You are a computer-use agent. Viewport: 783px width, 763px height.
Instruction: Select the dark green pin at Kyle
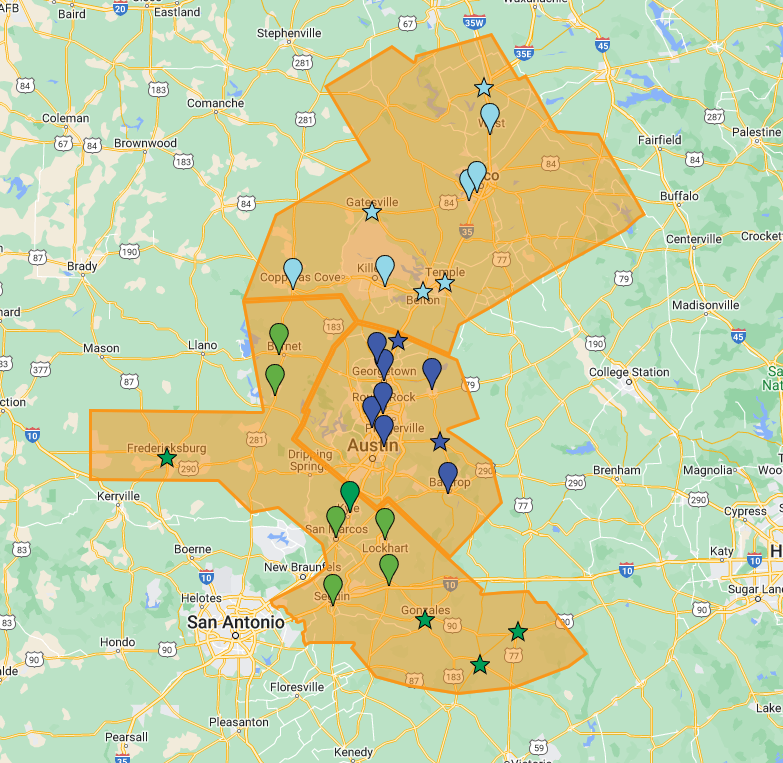(x=350, y=497)
